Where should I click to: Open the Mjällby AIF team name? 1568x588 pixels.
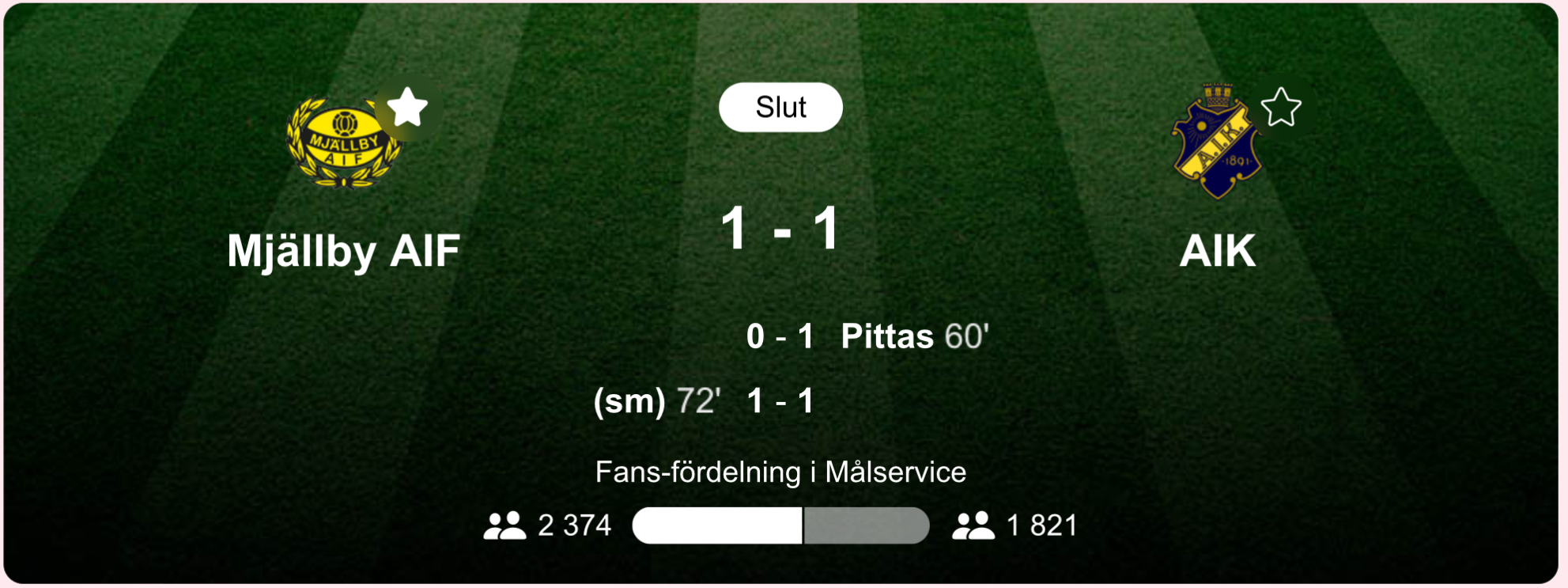[343, 251]
